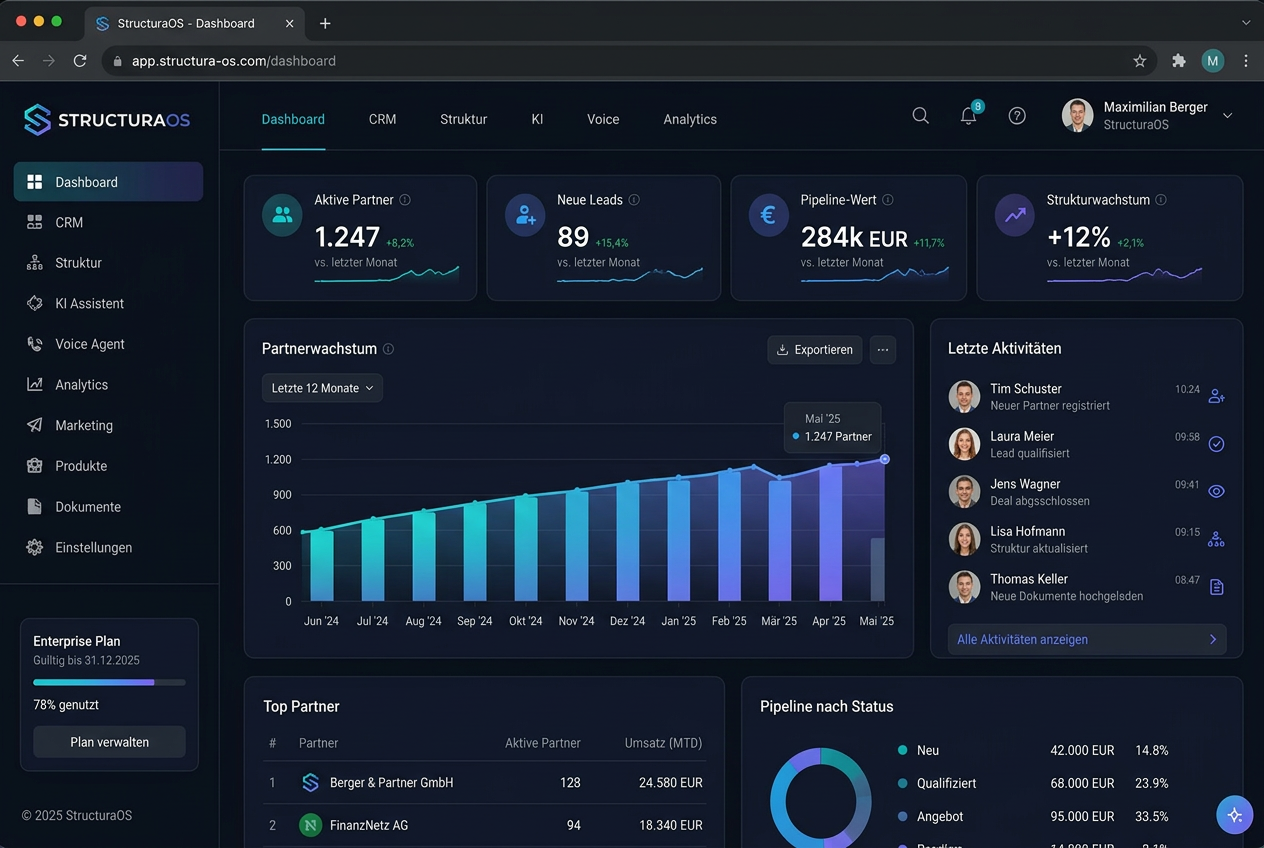Open browser tab list chevron
Viewport: 1264px width, 848px height.
click(1246, 22)
